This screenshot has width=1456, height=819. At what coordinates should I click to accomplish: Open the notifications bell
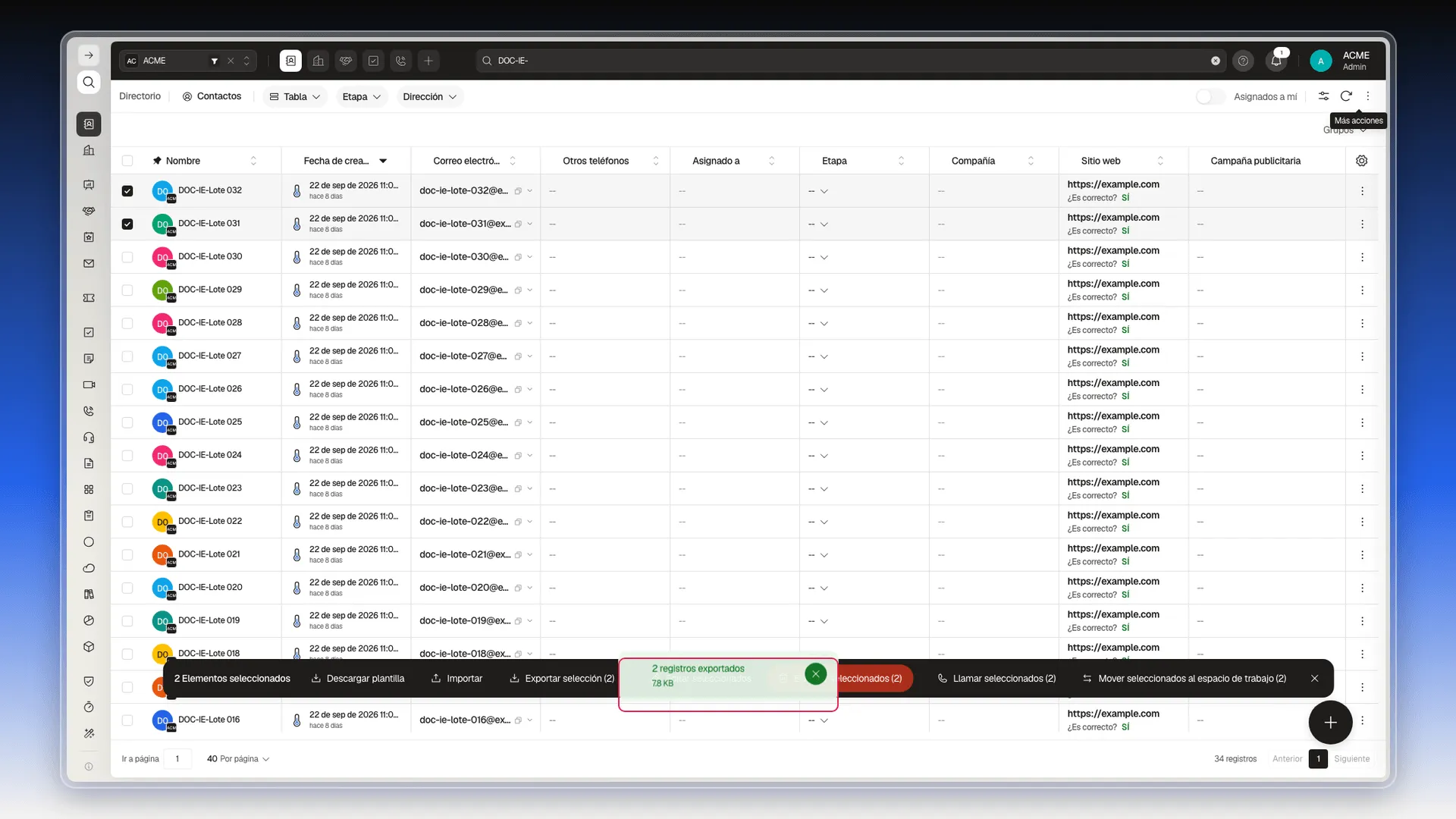1276,61
